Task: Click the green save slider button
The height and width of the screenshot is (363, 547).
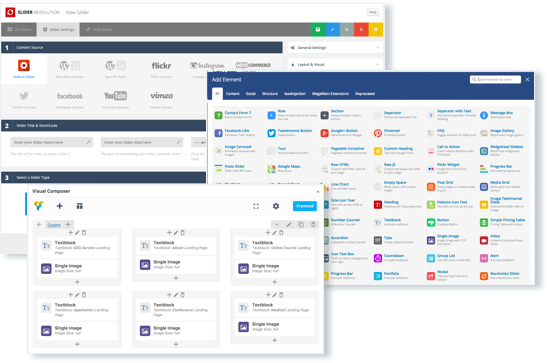Action: [317, 30]
